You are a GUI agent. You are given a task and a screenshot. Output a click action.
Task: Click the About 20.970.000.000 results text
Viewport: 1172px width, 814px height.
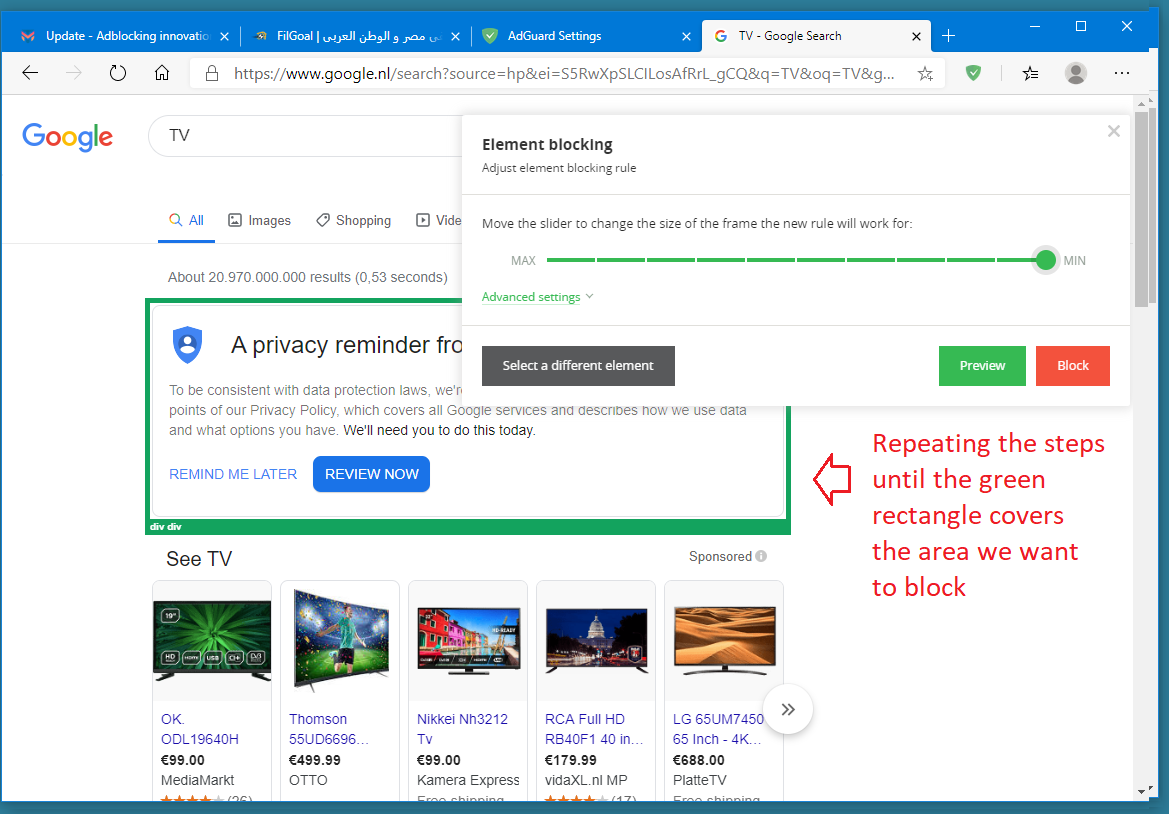tap(307, 277)
